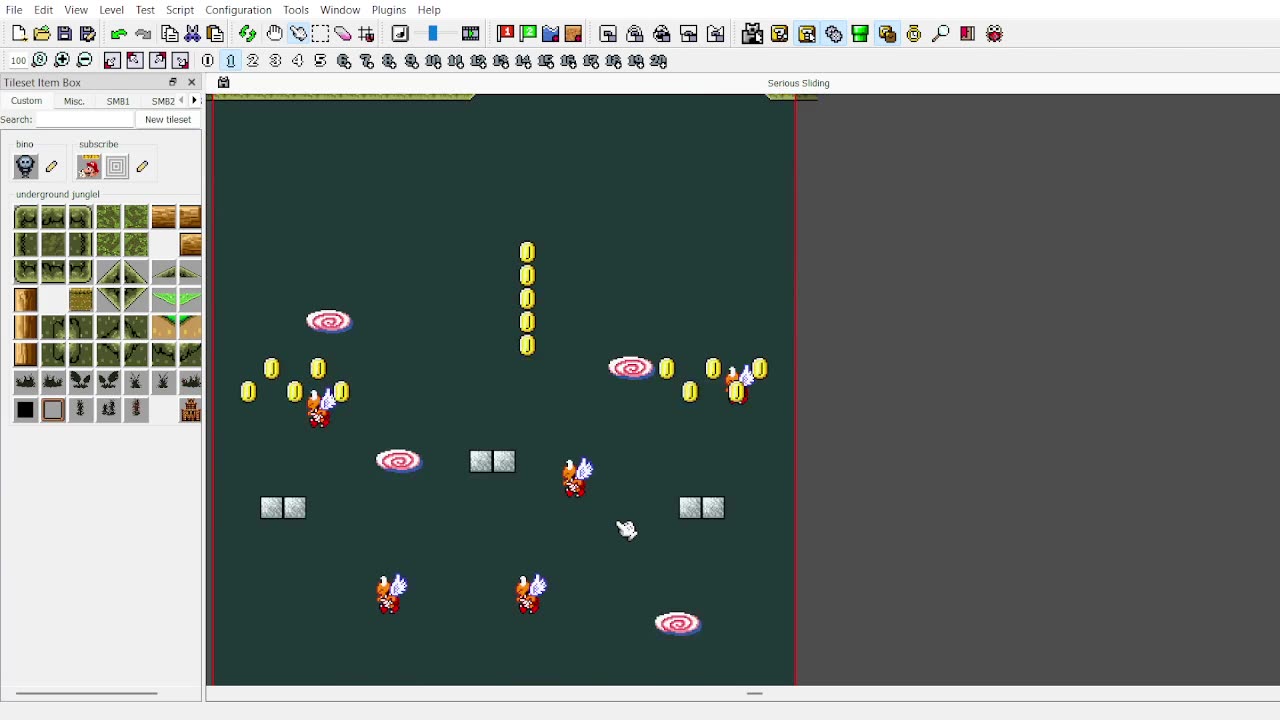This screenshot has width=1280, height=720.
Task: Select the quicksand zone tool
Action: point(573,34)
